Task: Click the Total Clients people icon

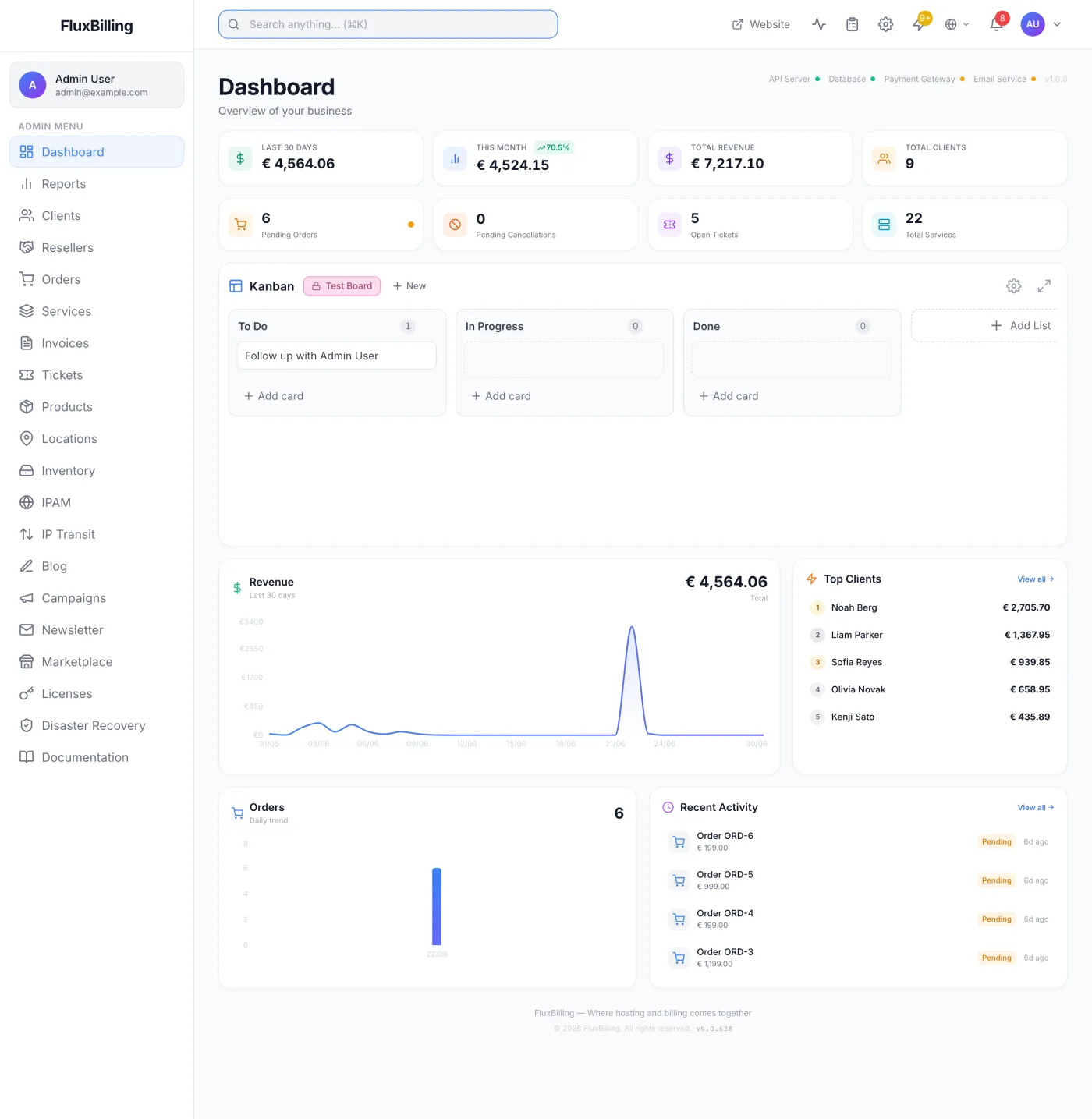Action: [884, 158]
